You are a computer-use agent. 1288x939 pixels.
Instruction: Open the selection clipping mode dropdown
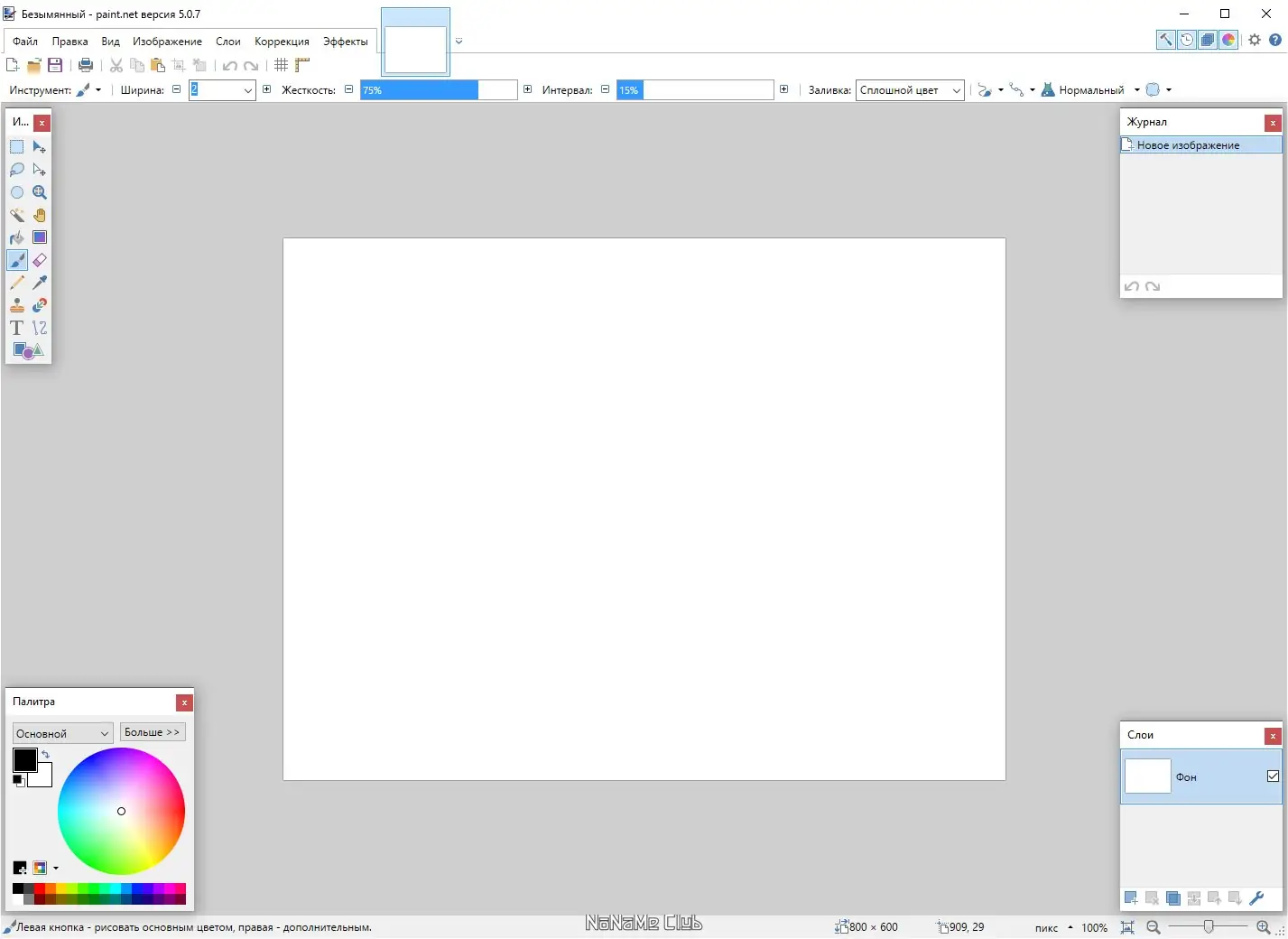1158,90
